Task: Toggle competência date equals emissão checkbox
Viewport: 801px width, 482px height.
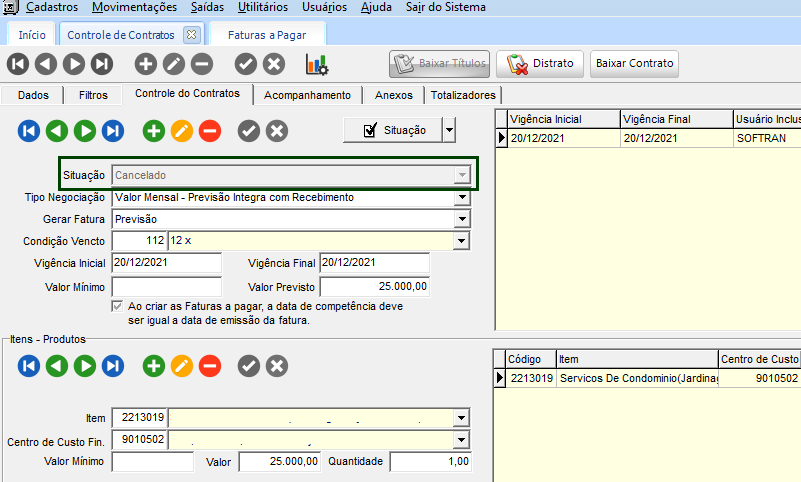Action: tap(117, 306)
